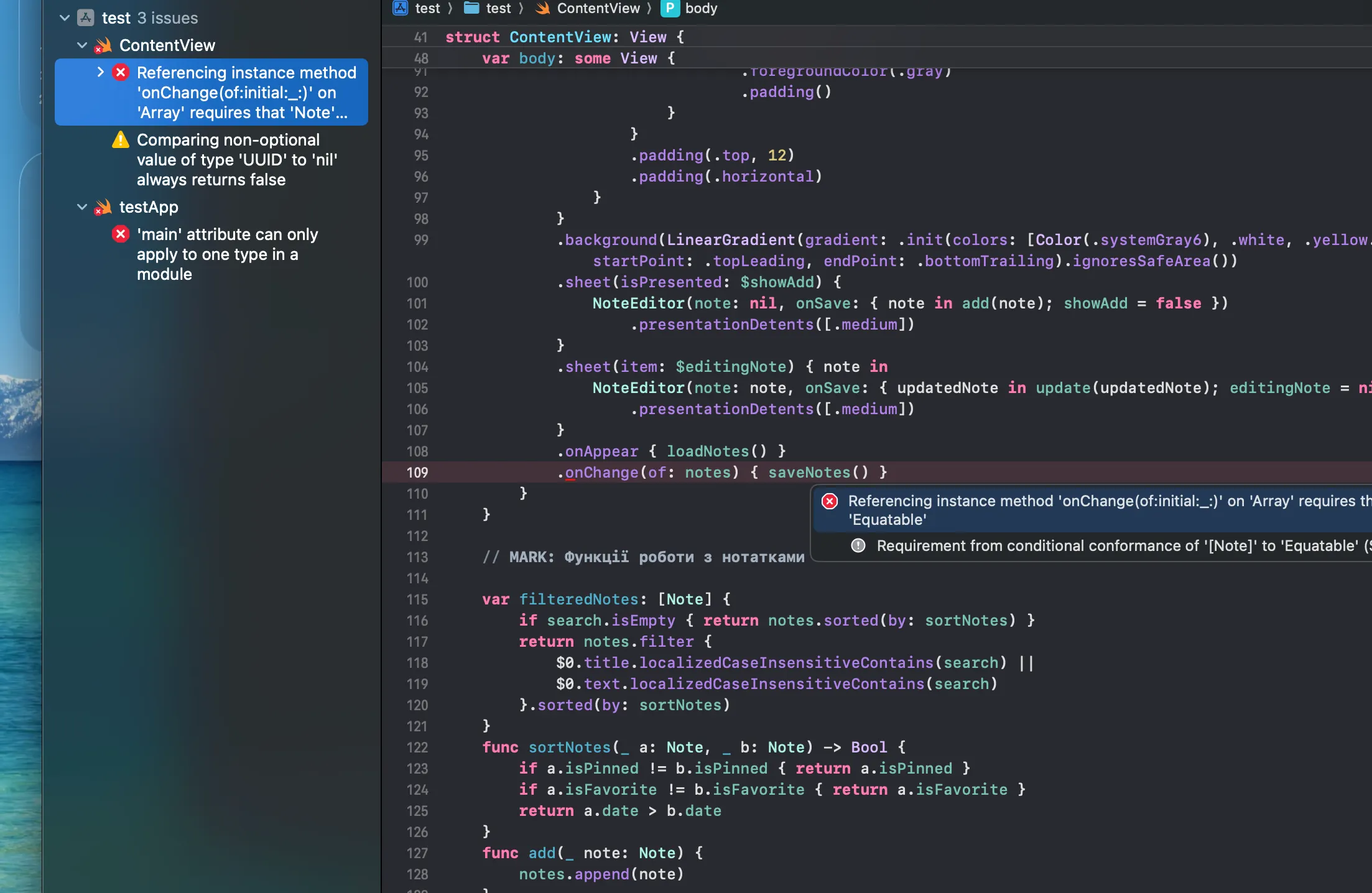Click the red error icon for 'main' attribute
Viewport: 1372px width, 893px height.
coord(121,234)
